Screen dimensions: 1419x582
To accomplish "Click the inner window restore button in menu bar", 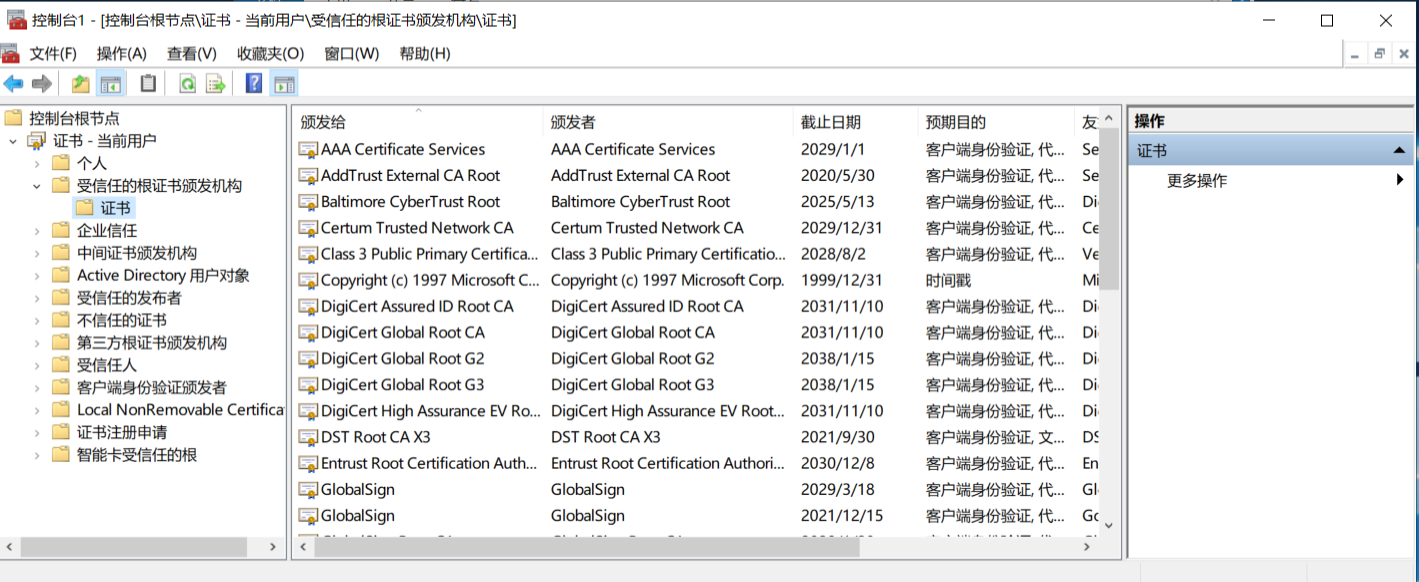I will (1380, 54).
